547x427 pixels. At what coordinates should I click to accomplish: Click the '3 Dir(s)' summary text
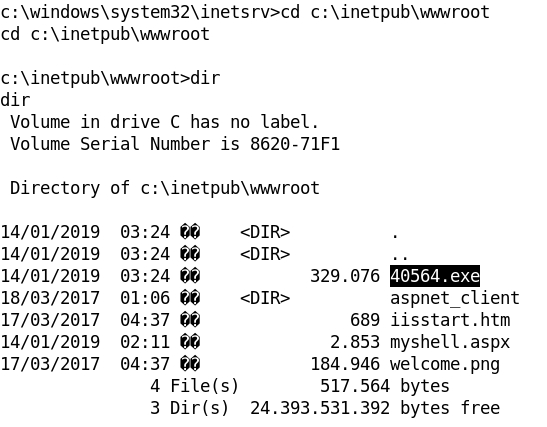[189, 408]
